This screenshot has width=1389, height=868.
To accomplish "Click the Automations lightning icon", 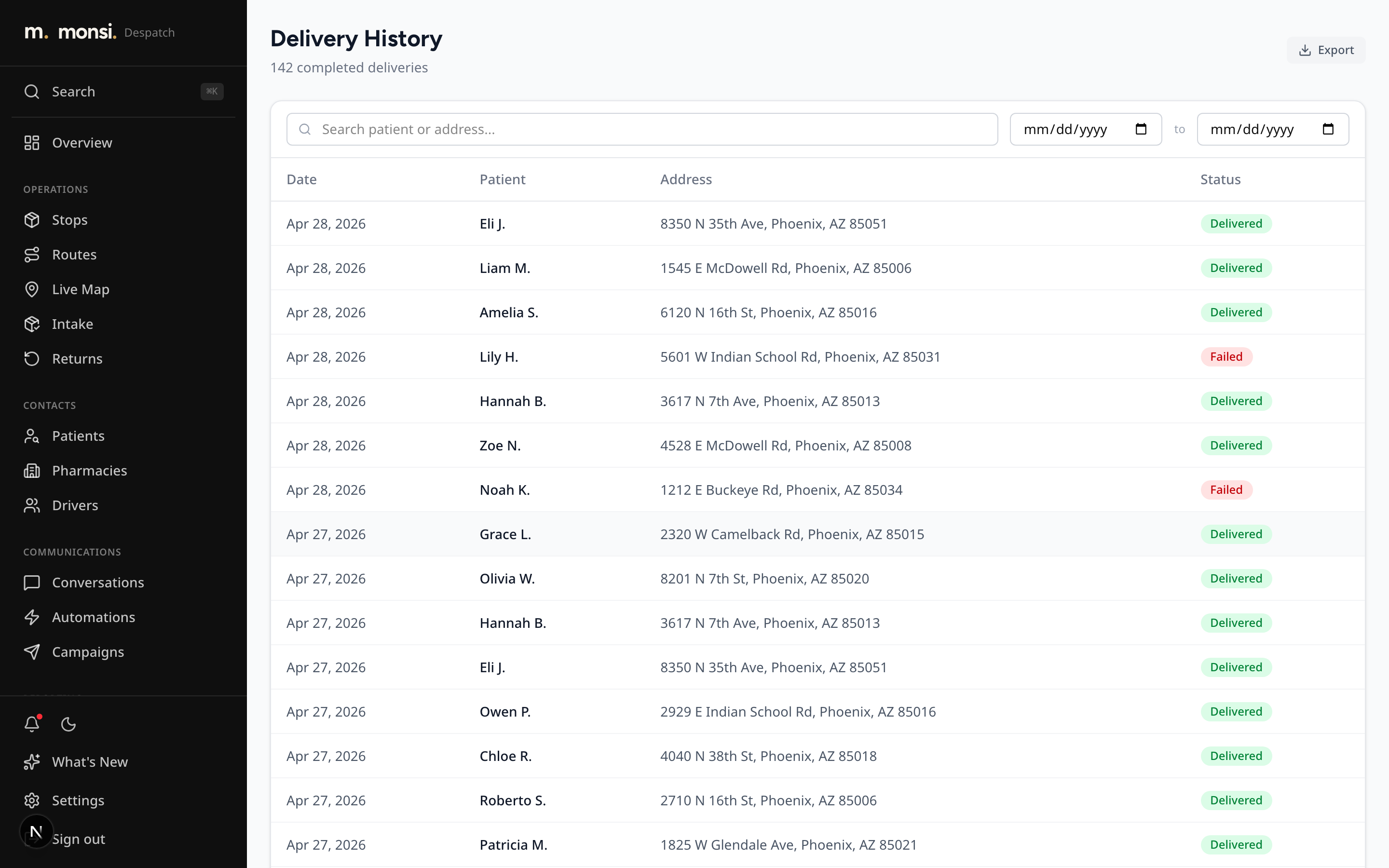I will [x=32, y=617].
